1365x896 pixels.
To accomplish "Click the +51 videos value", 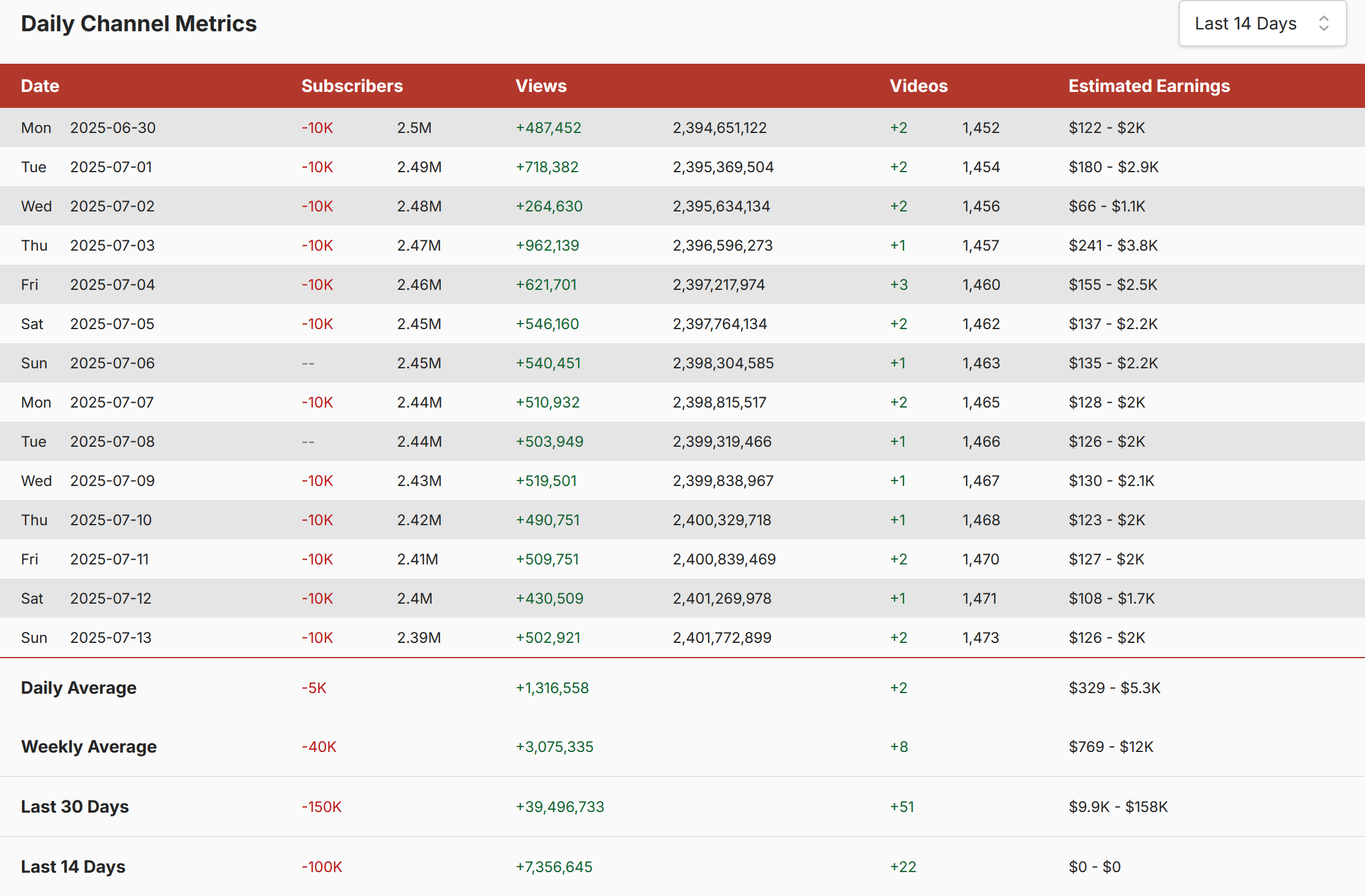I will (902, 807).
